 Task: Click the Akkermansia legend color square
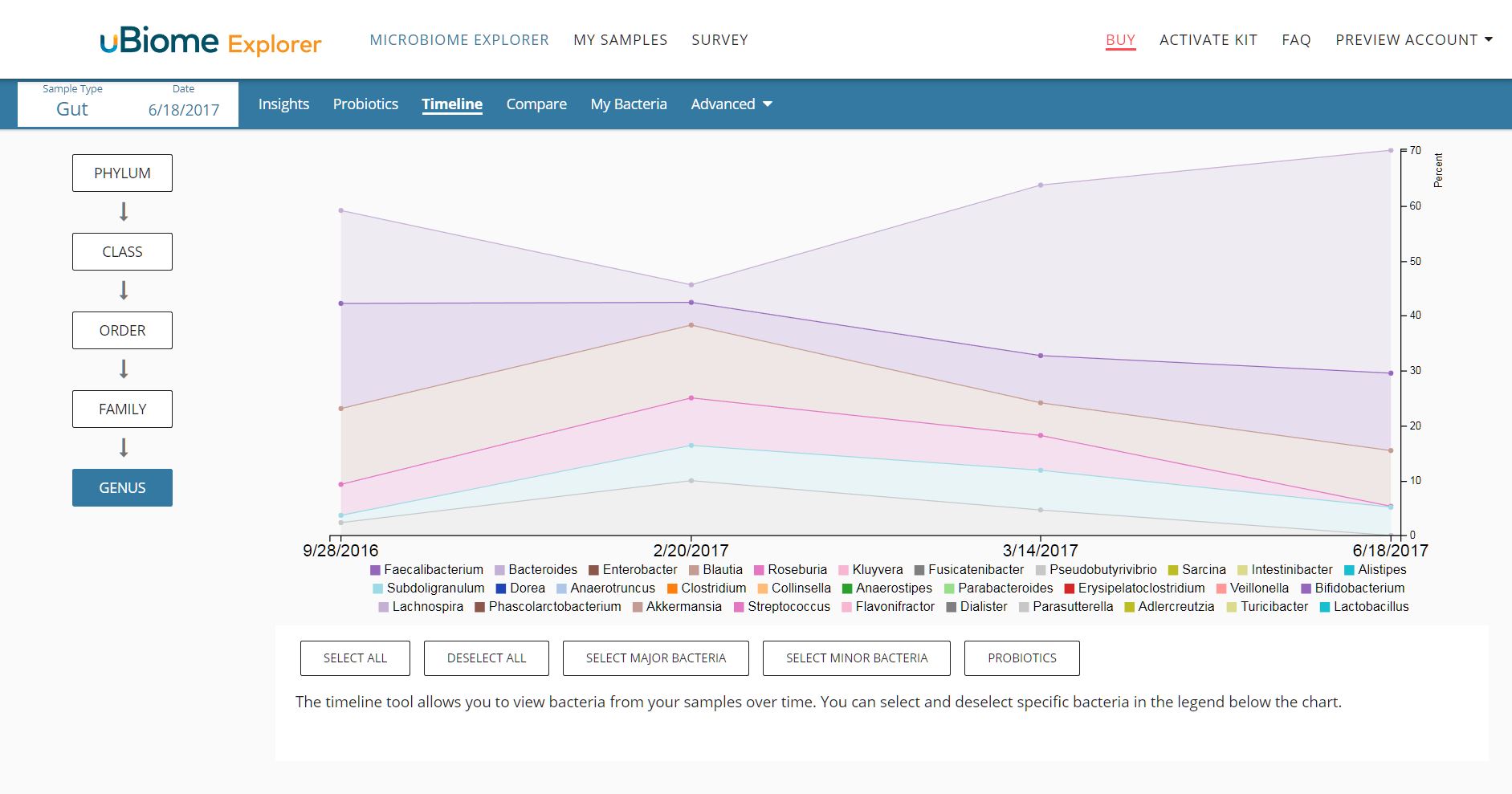[x=638, y=607]
